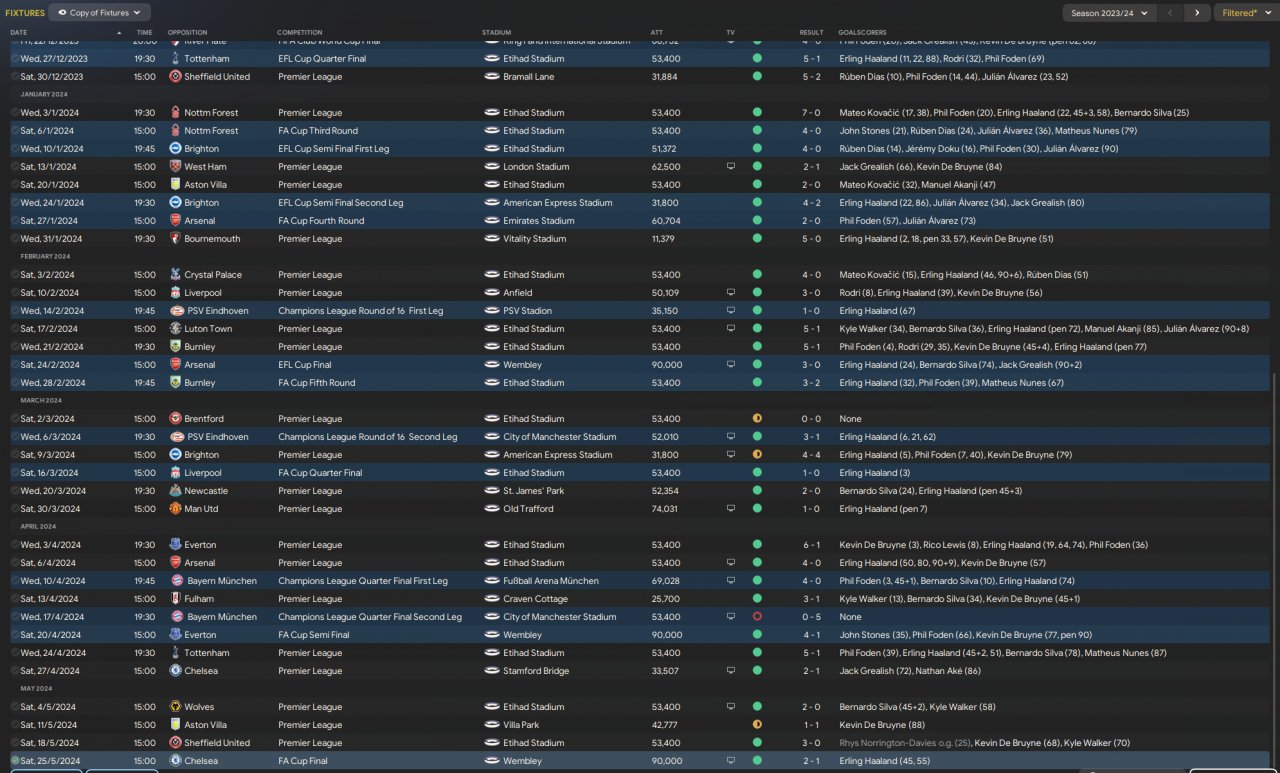Click Liverpool badge on 10/2/2024 row
The width and height of the screenshot is (1280, 773).
(176, 293)
